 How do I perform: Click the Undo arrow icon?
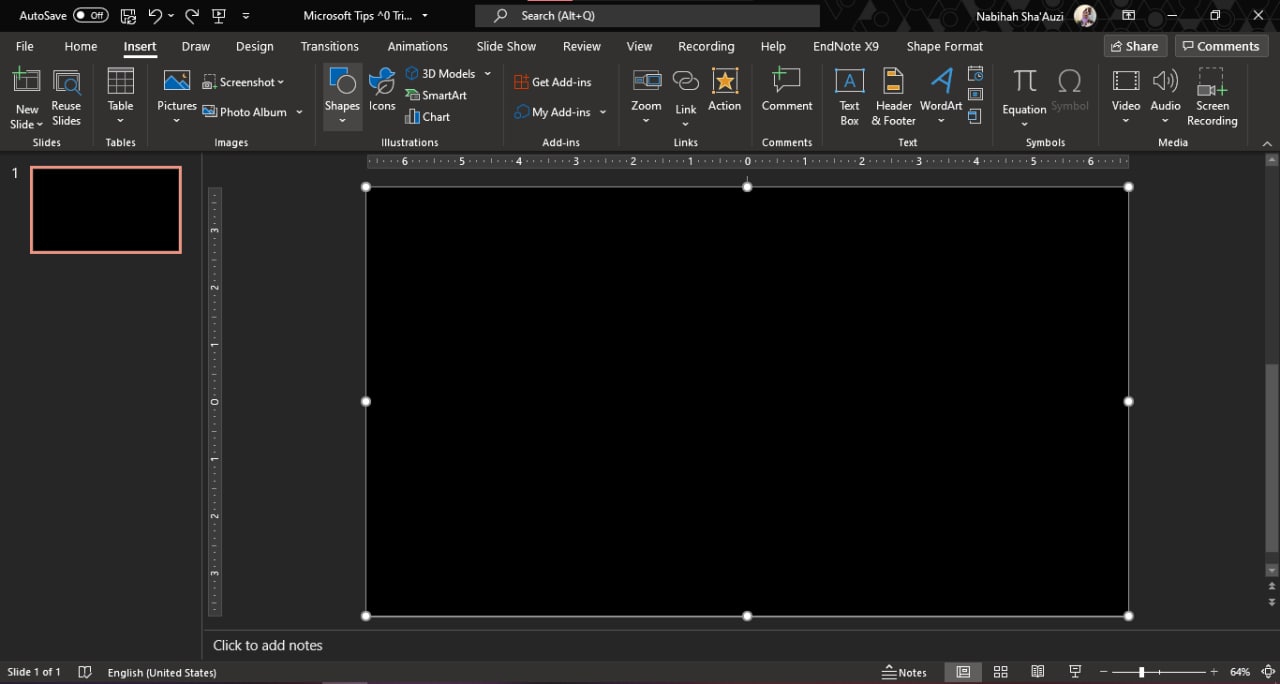pos(155,16)
